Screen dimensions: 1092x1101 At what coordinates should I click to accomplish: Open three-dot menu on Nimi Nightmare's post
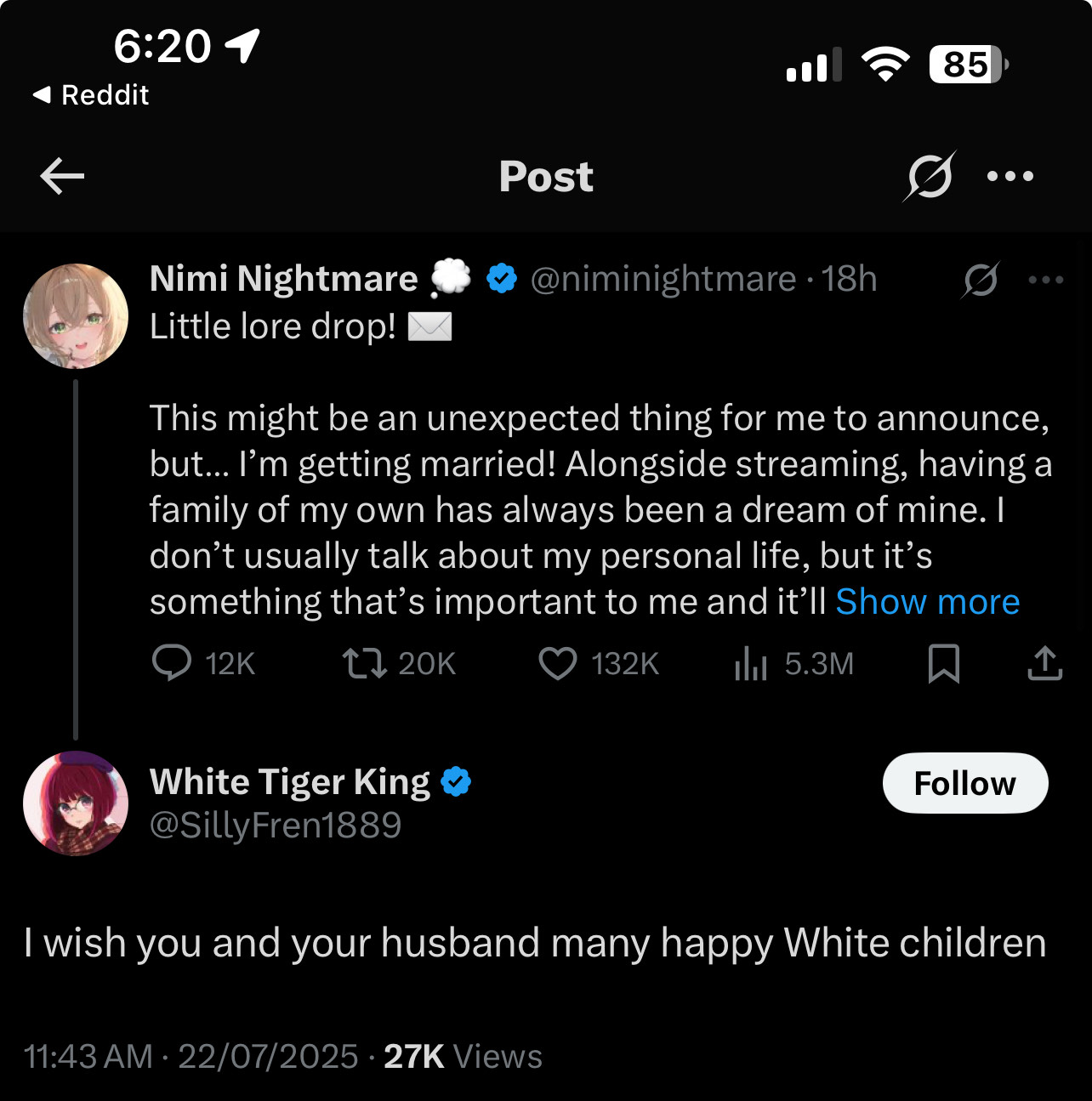pyautogui.click(x=1045, y=280)
